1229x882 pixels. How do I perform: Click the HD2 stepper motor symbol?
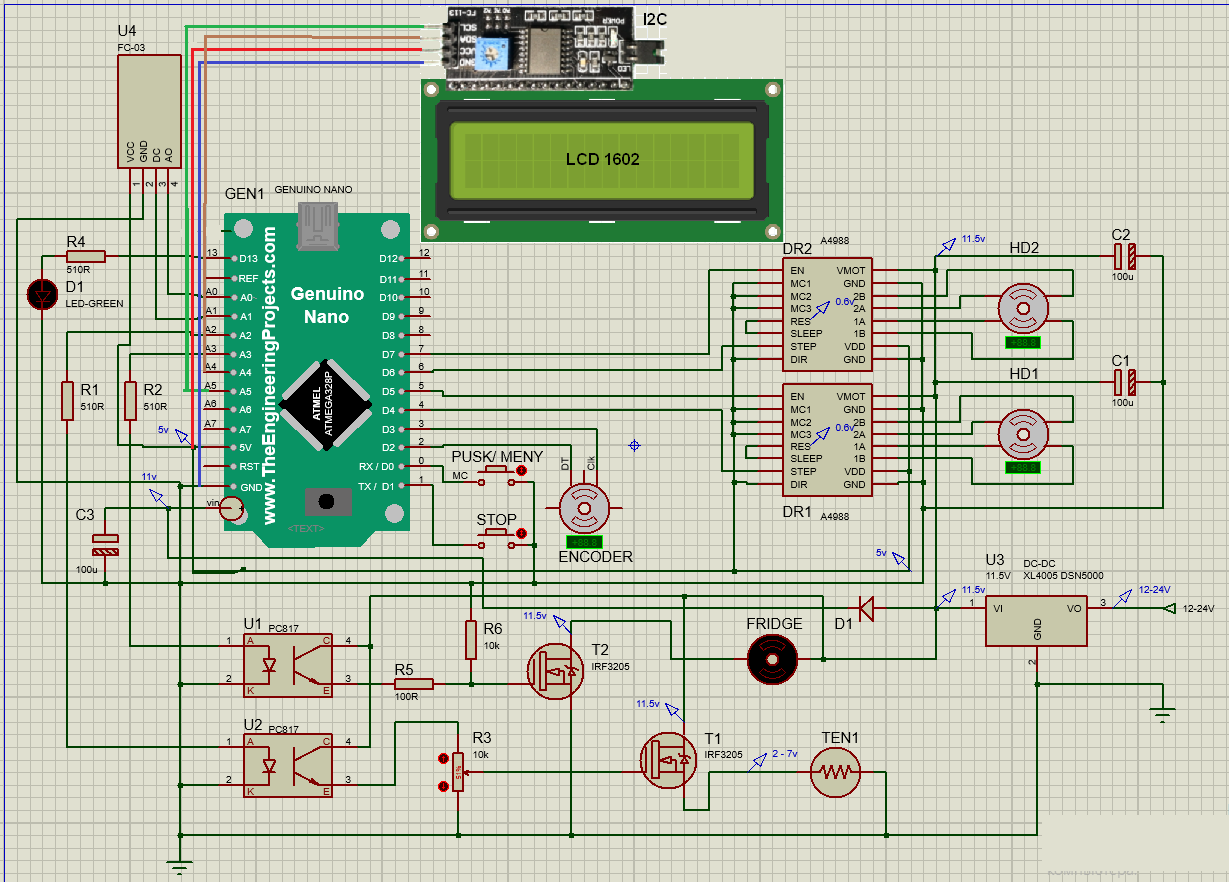point(1023,309)
